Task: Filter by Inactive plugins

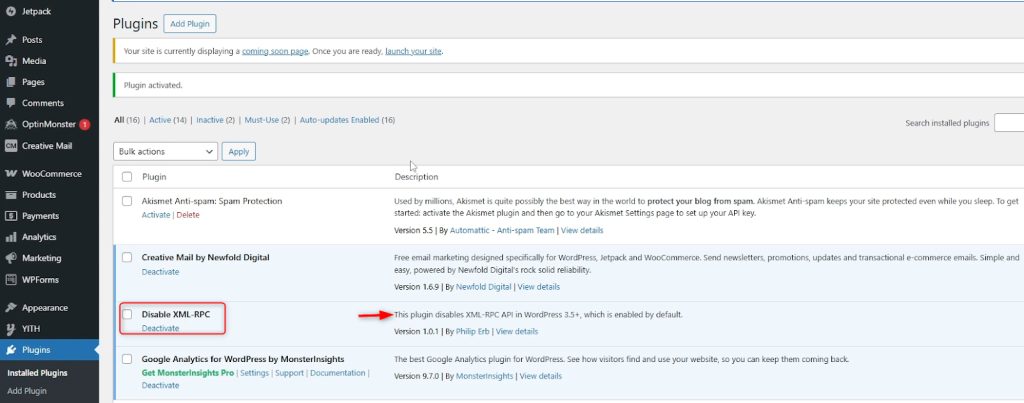Action: [x=210, y=120]
